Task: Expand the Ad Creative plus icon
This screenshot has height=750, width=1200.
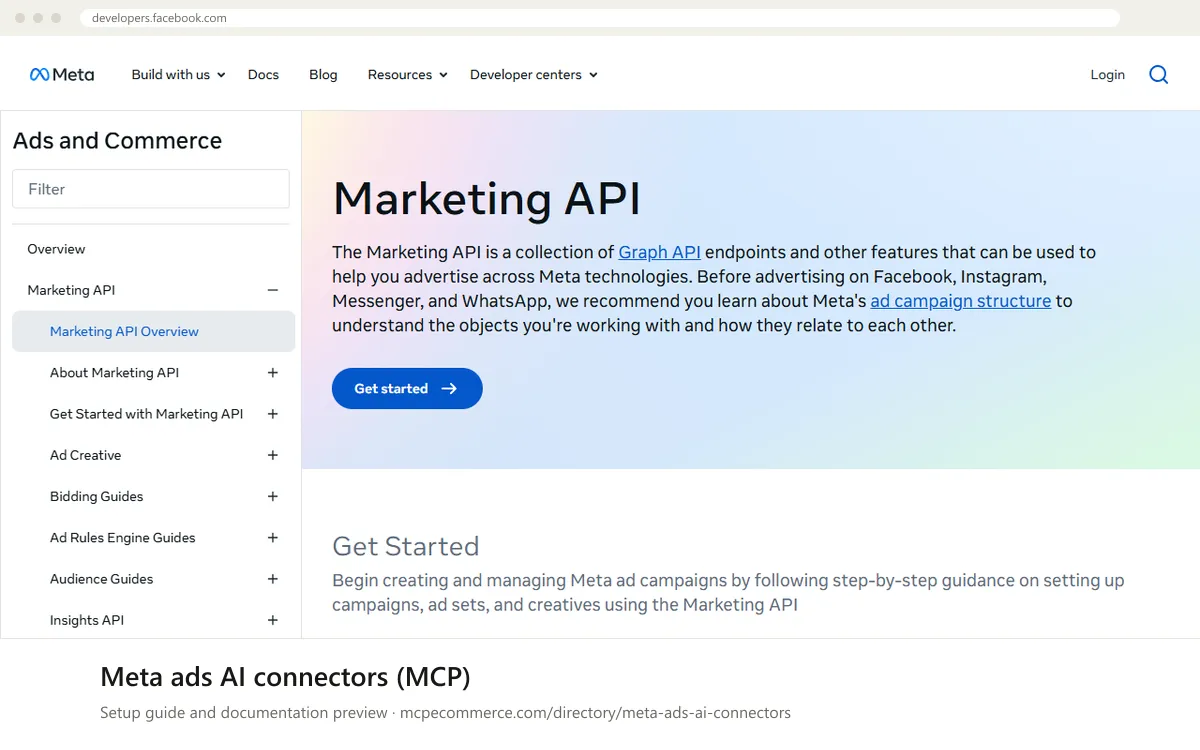Action: coord(272,455)
